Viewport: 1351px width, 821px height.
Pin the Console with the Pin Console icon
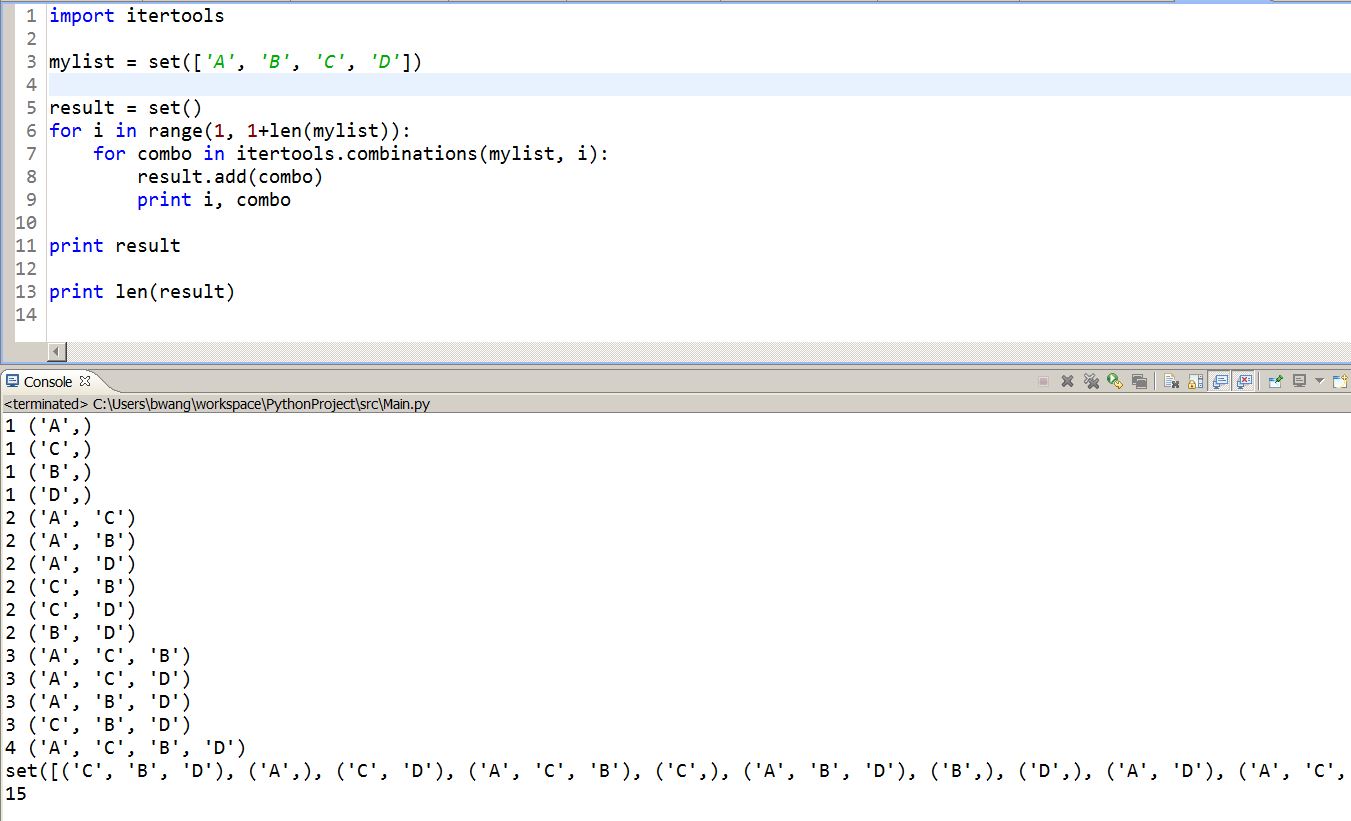1274,381
